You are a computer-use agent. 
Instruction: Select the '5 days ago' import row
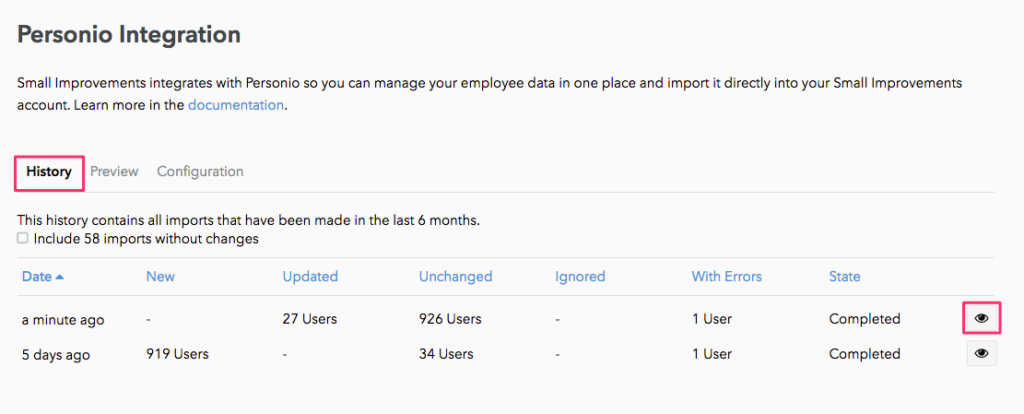(58, 354)
